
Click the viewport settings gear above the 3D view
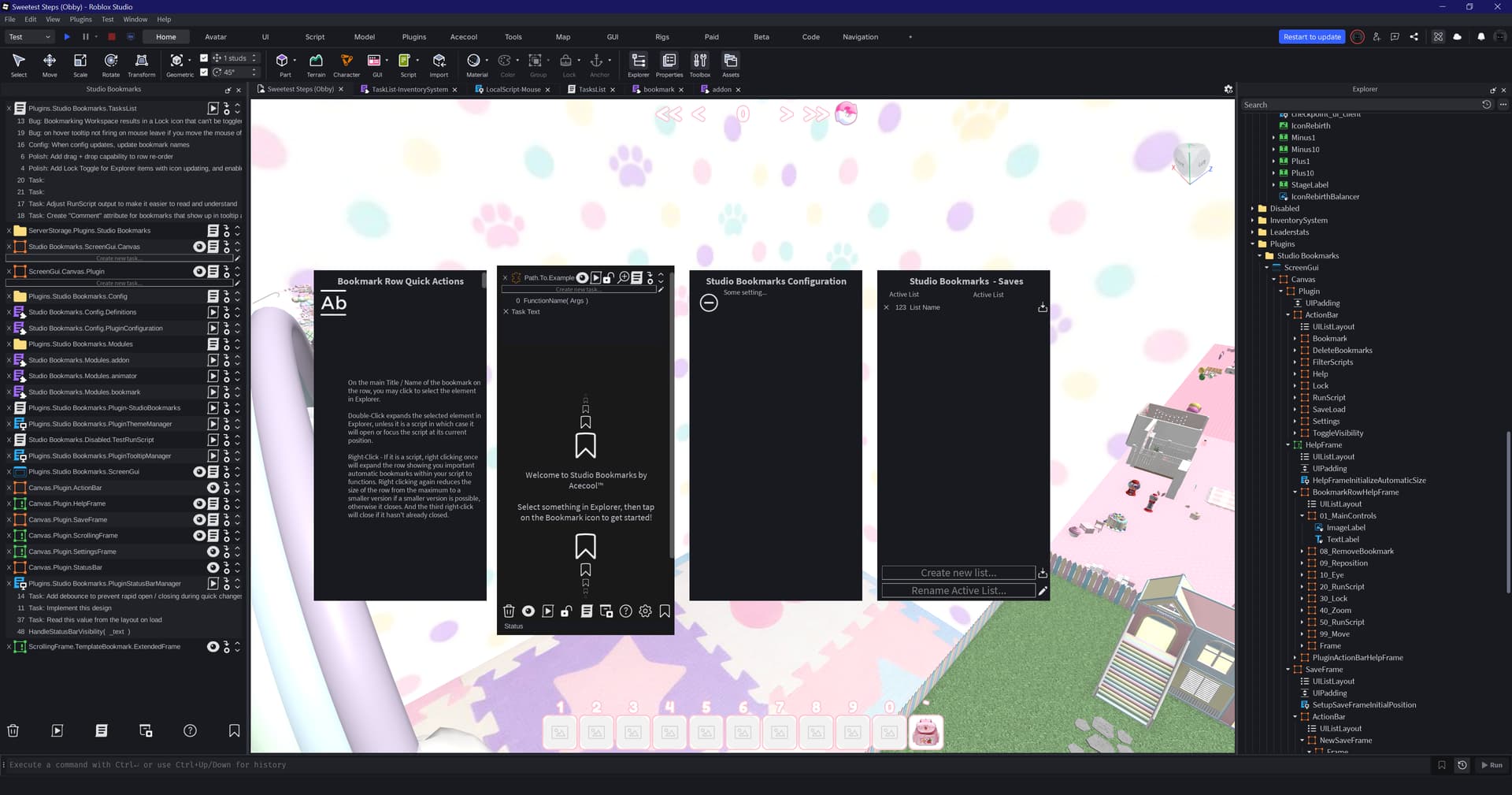1228,90
